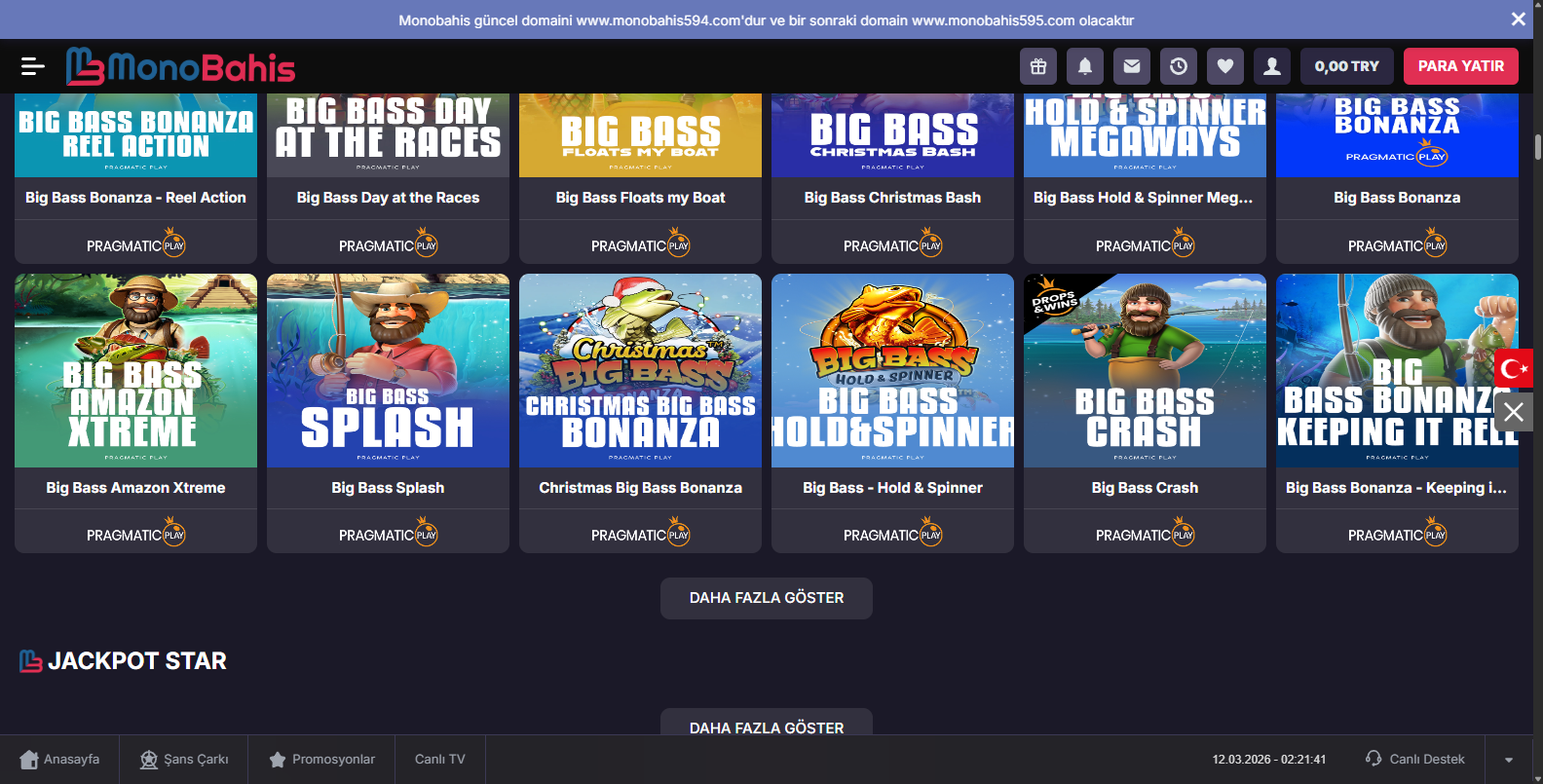Image resolution: width=1543 pixels, height=784 pixels.
Task: Open Canlı Destek live support
Action: (1415, 760)
